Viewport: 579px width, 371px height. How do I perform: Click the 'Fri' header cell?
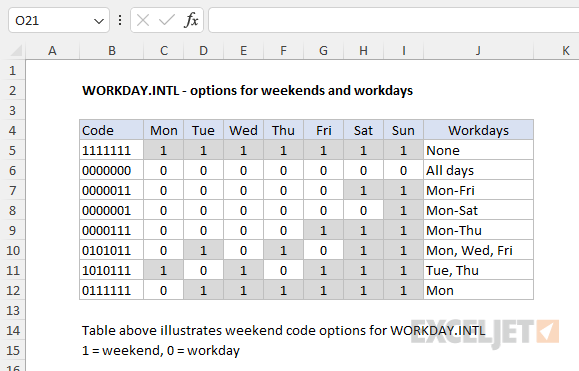[323, 130]
